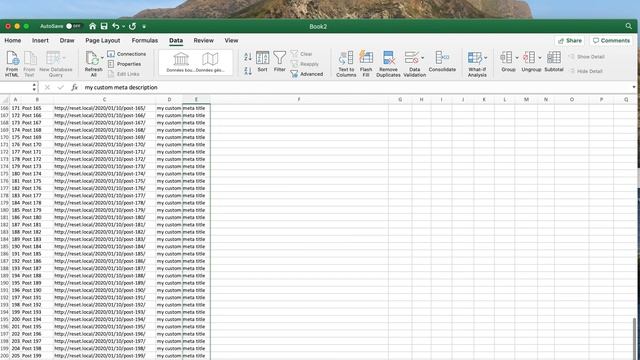Sort ascending A to Z

[248, 57]
